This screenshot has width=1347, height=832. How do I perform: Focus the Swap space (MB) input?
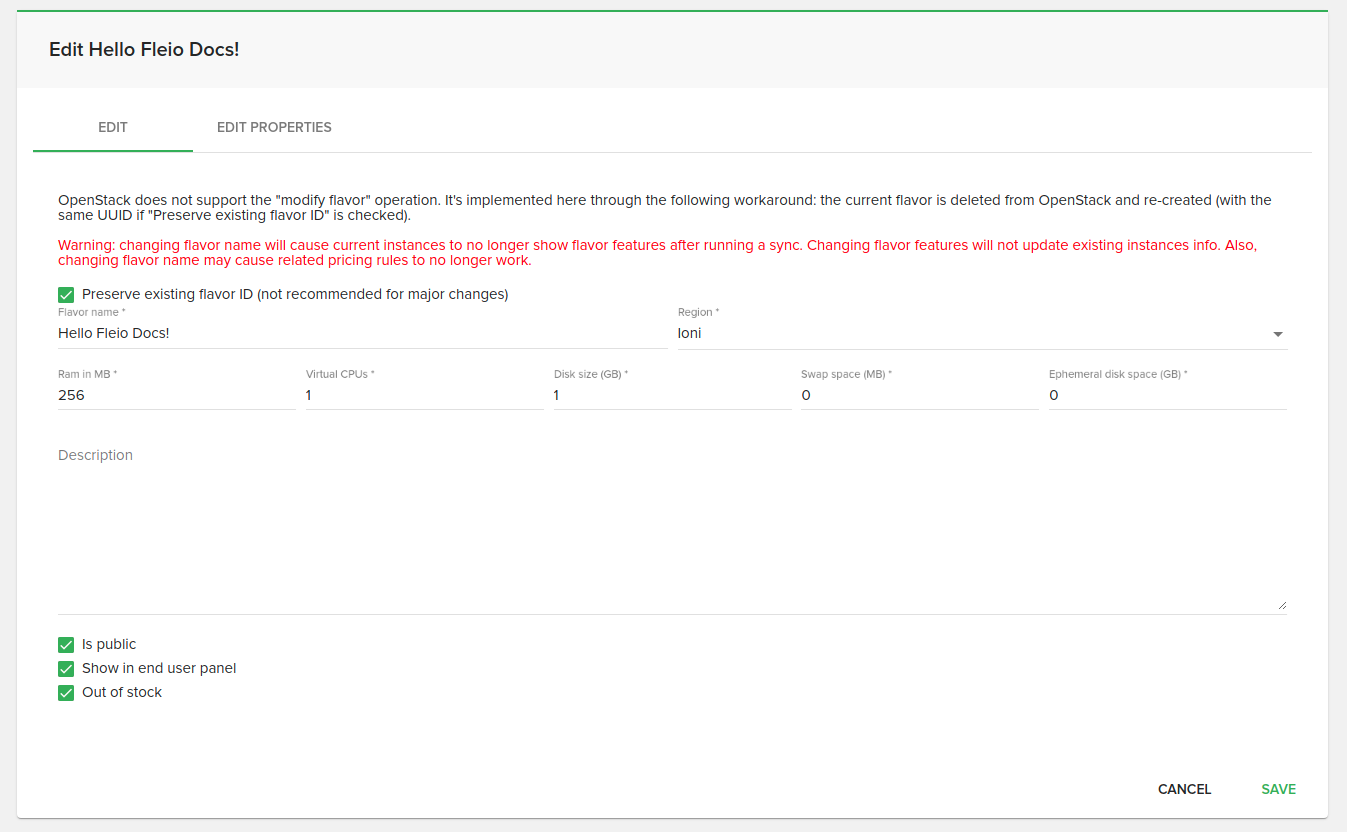(919, 396)
